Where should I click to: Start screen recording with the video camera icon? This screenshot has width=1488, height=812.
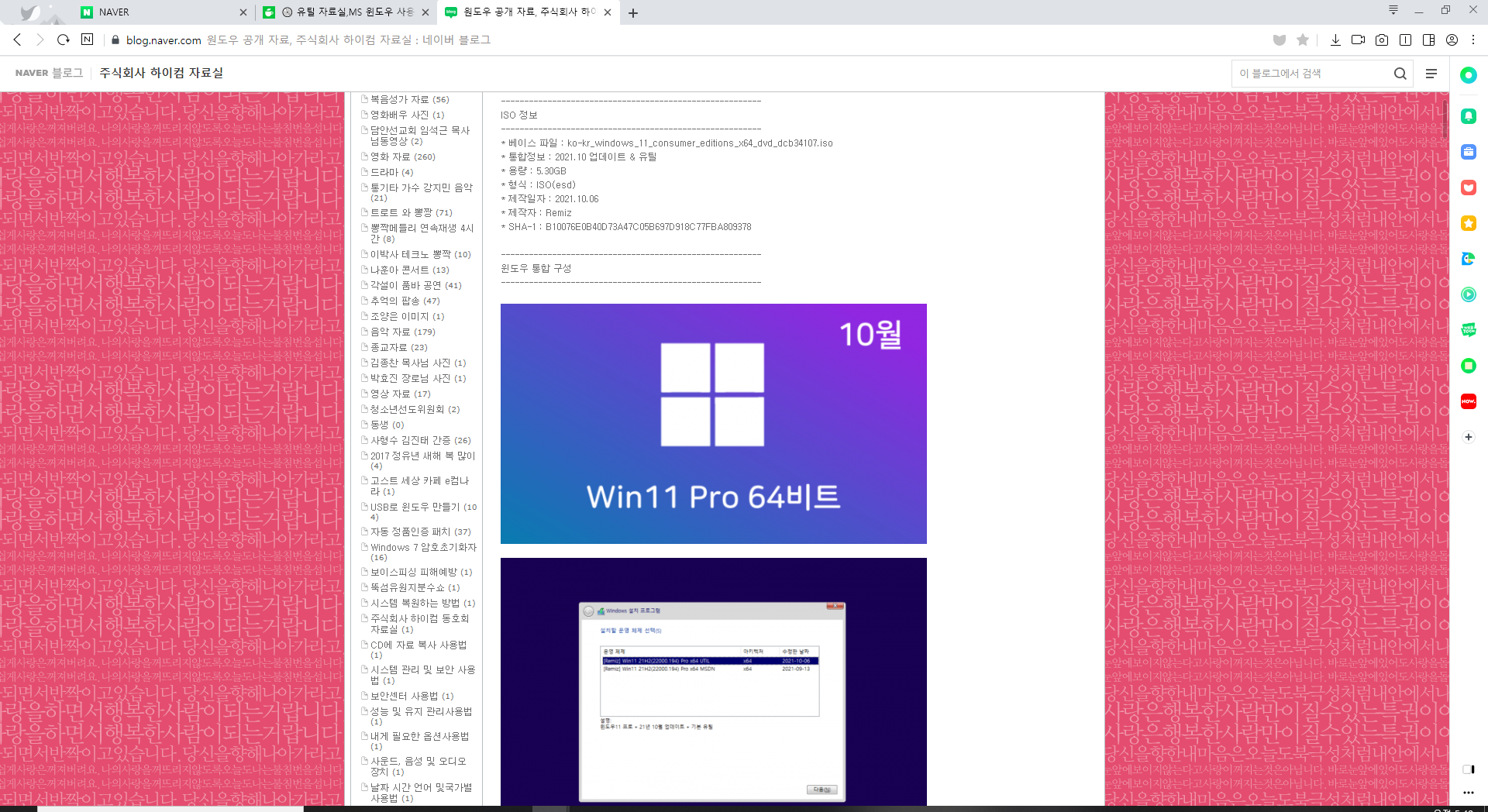(1358, 40)
